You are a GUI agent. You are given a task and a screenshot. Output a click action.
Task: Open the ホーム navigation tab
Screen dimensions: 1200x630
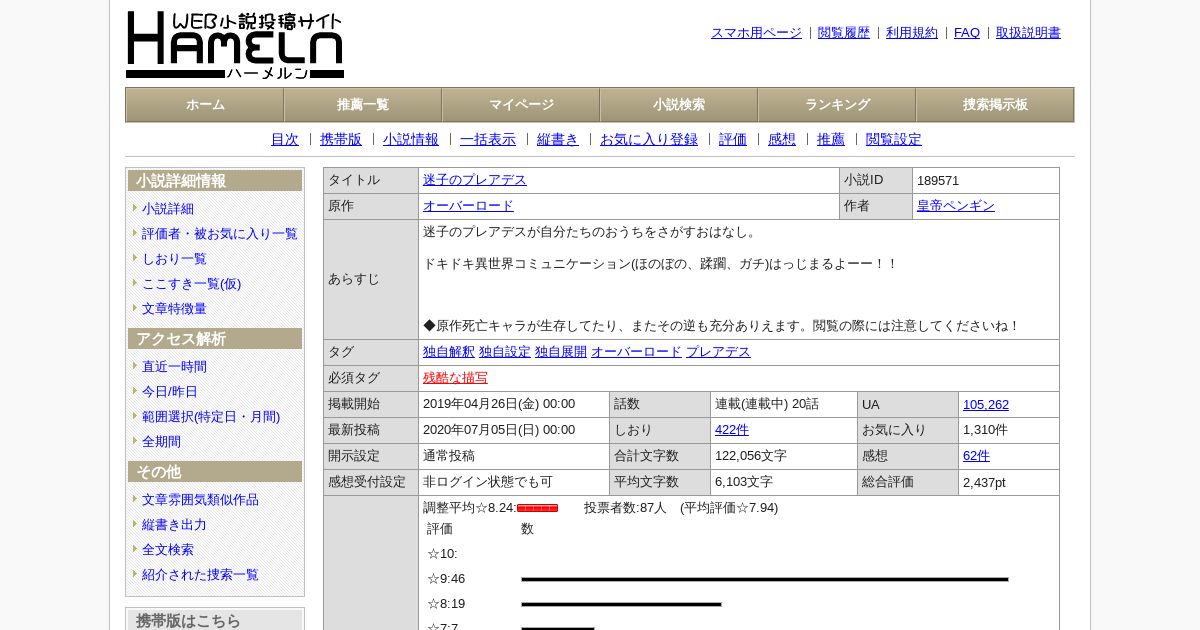click(205, 105)
